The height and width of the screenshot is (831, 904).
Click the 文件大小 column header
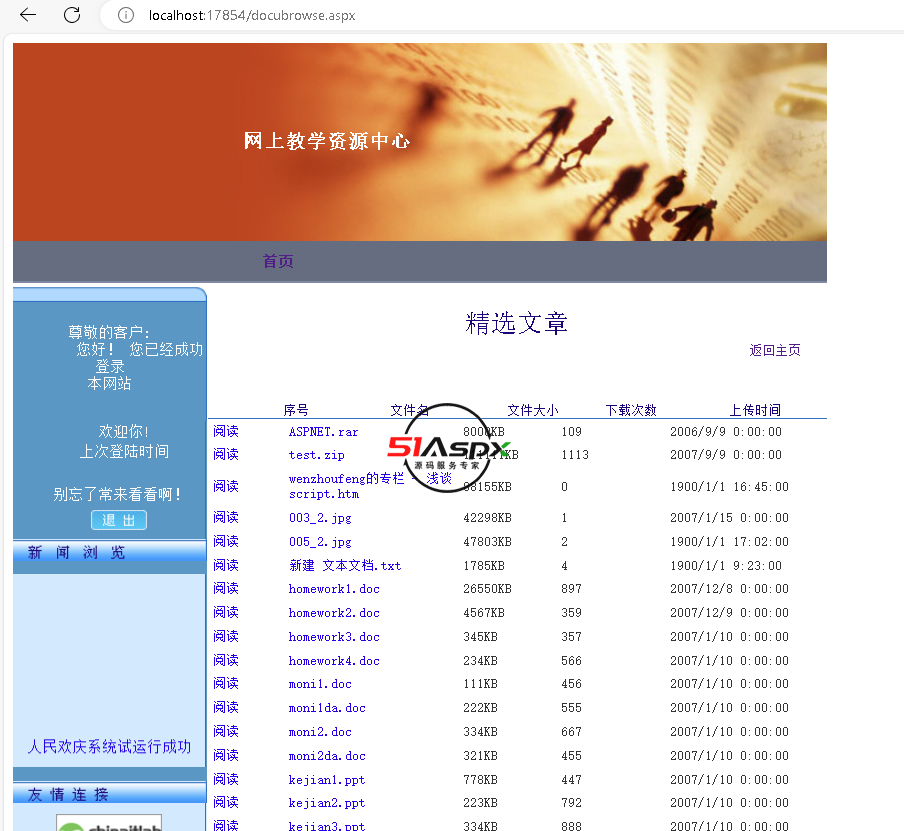(x=533, y=410)
